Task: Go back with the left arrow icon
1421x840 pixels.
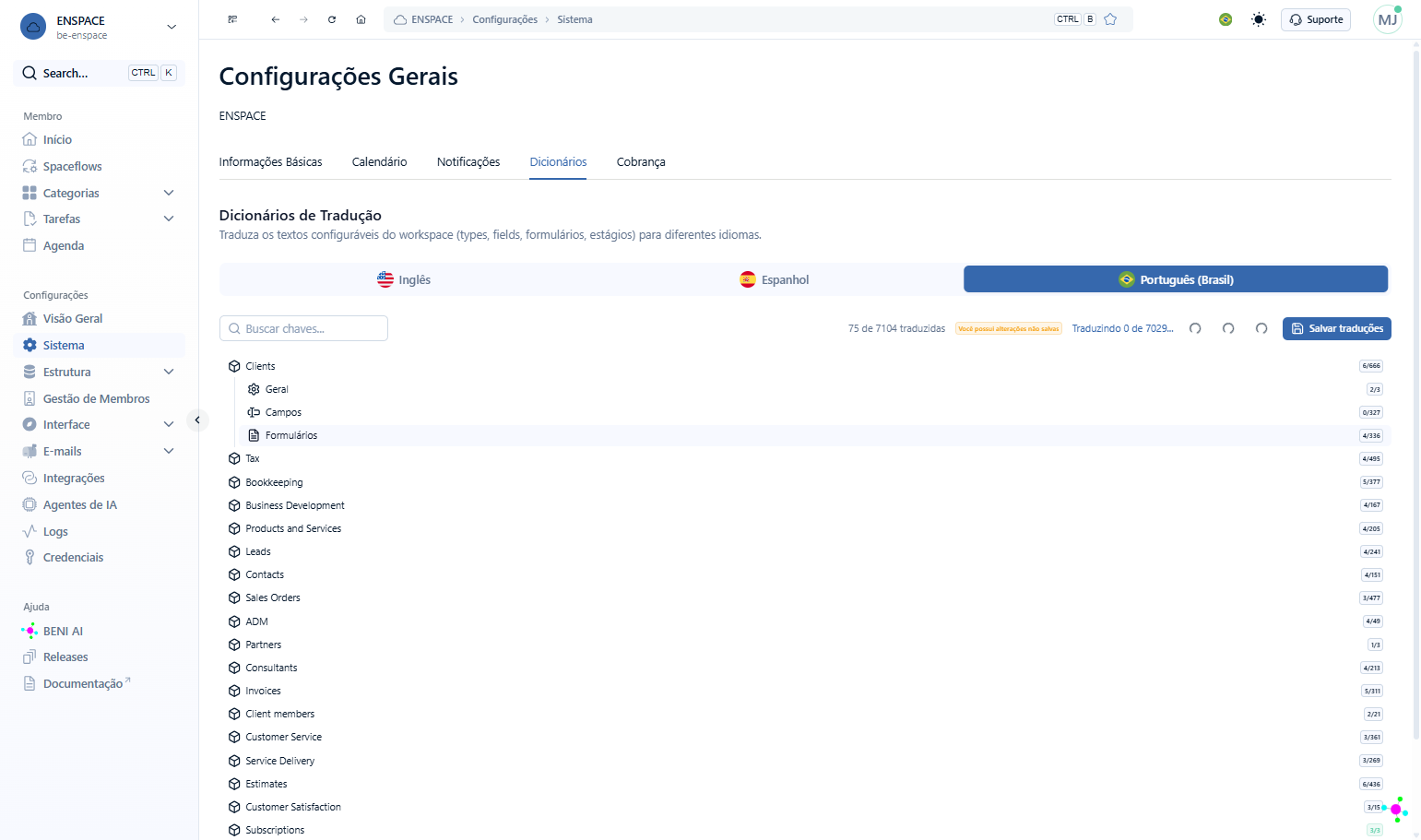Action: pyautogui.click(x=275, y=19)
